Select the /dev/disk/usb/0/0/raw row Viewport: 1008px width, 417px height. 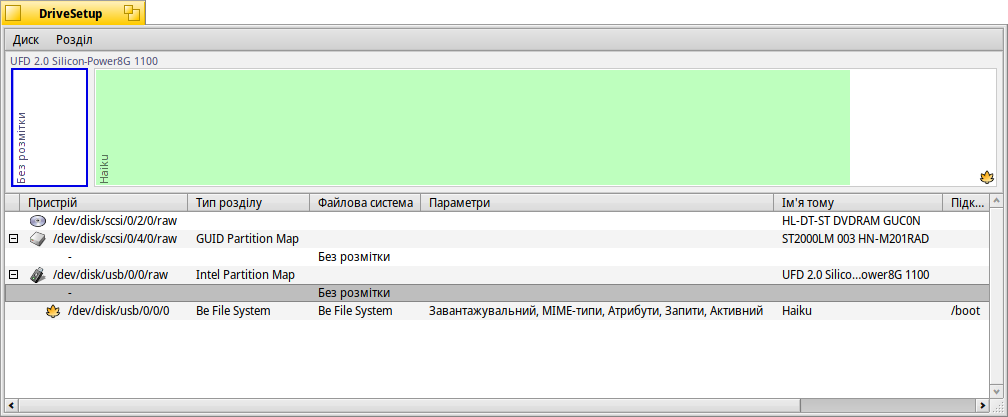[x=497, y=275]
